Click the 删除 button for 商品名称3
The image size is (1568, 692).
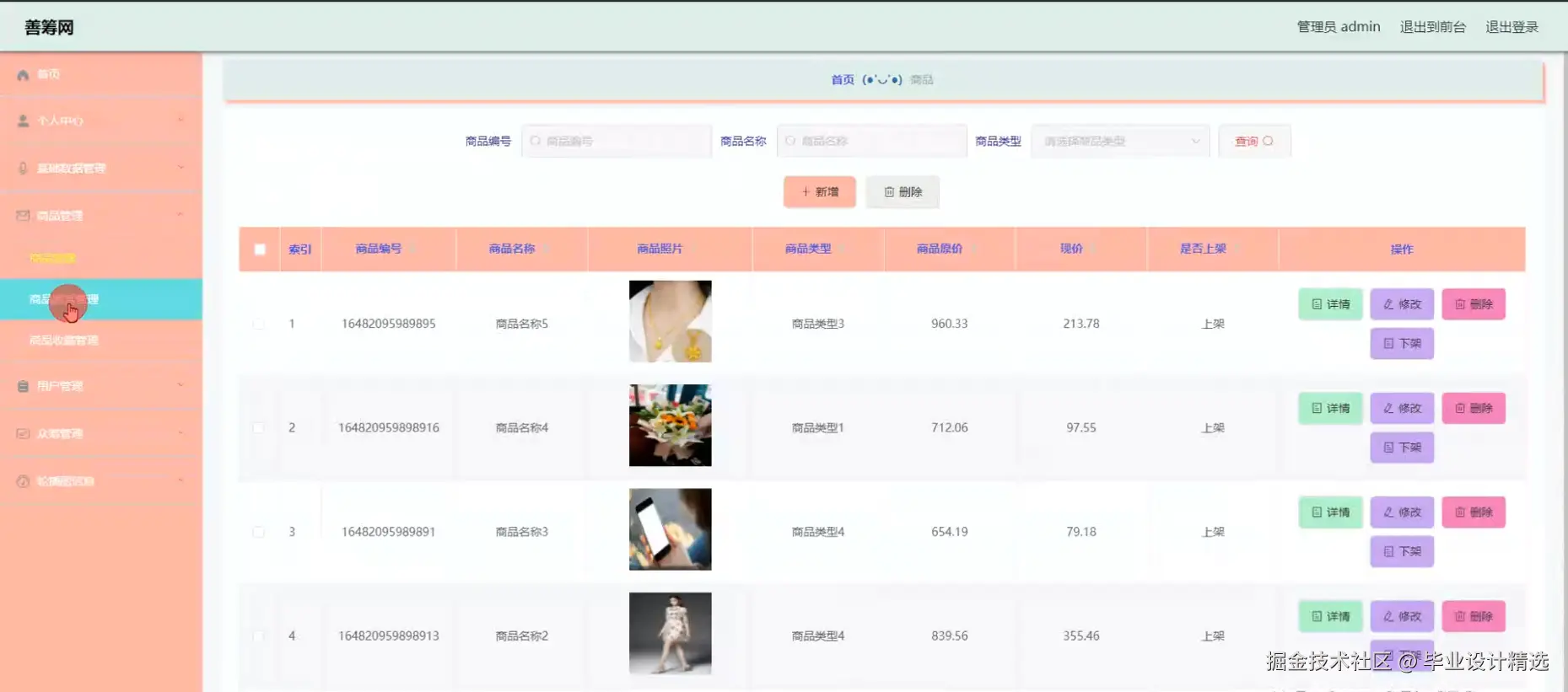click(1474, 512)
